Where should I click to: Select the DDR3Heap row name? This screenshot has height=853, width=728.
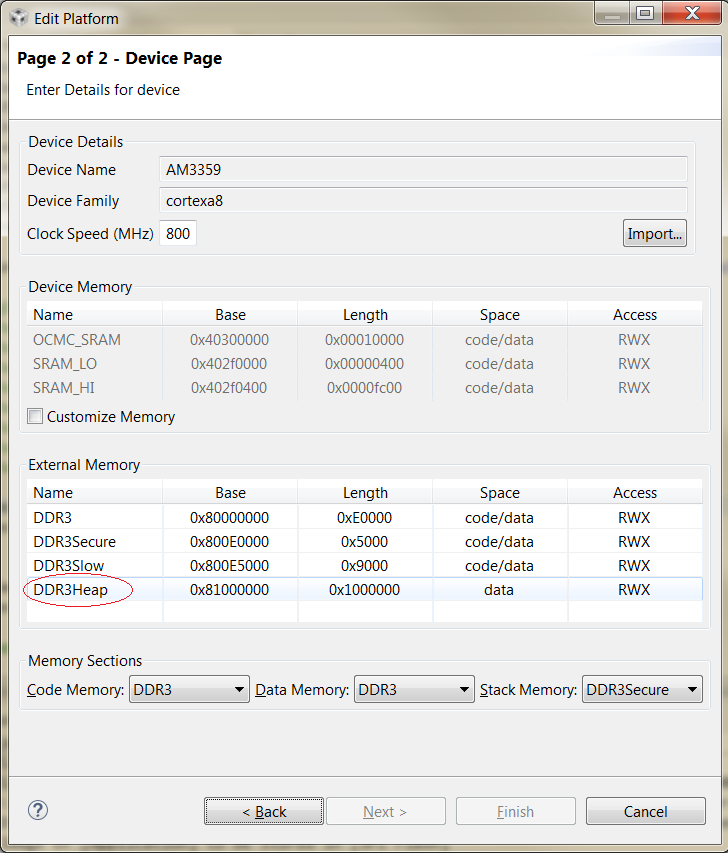pyautogui.click(x=70, y=590)
